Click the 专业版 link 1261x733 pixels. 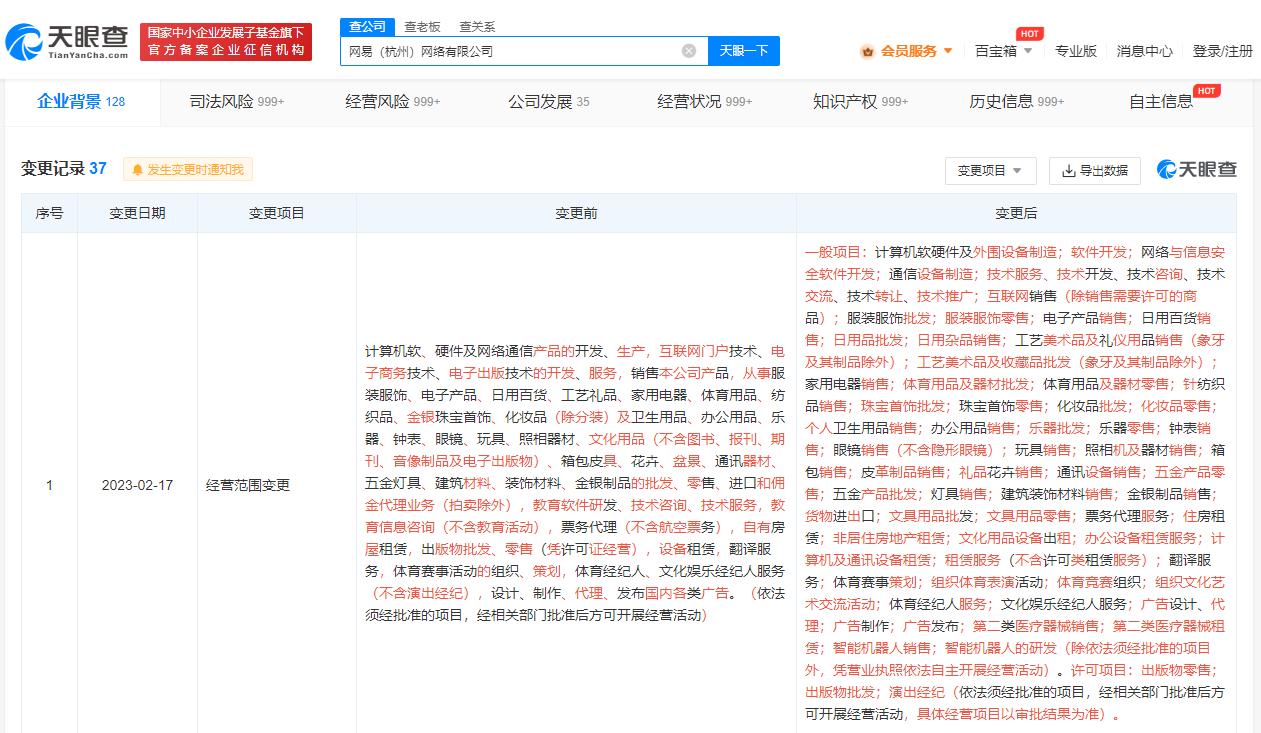point(1075,51)
